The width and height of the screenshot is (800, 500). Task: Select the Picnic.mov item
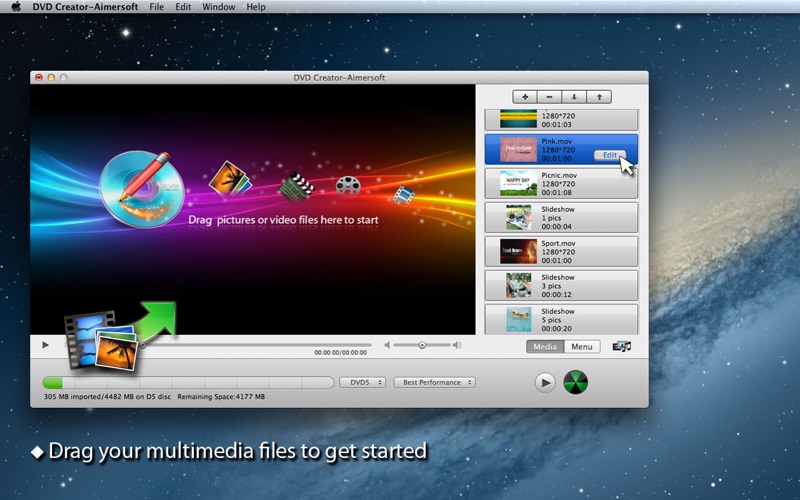(561, 184)
